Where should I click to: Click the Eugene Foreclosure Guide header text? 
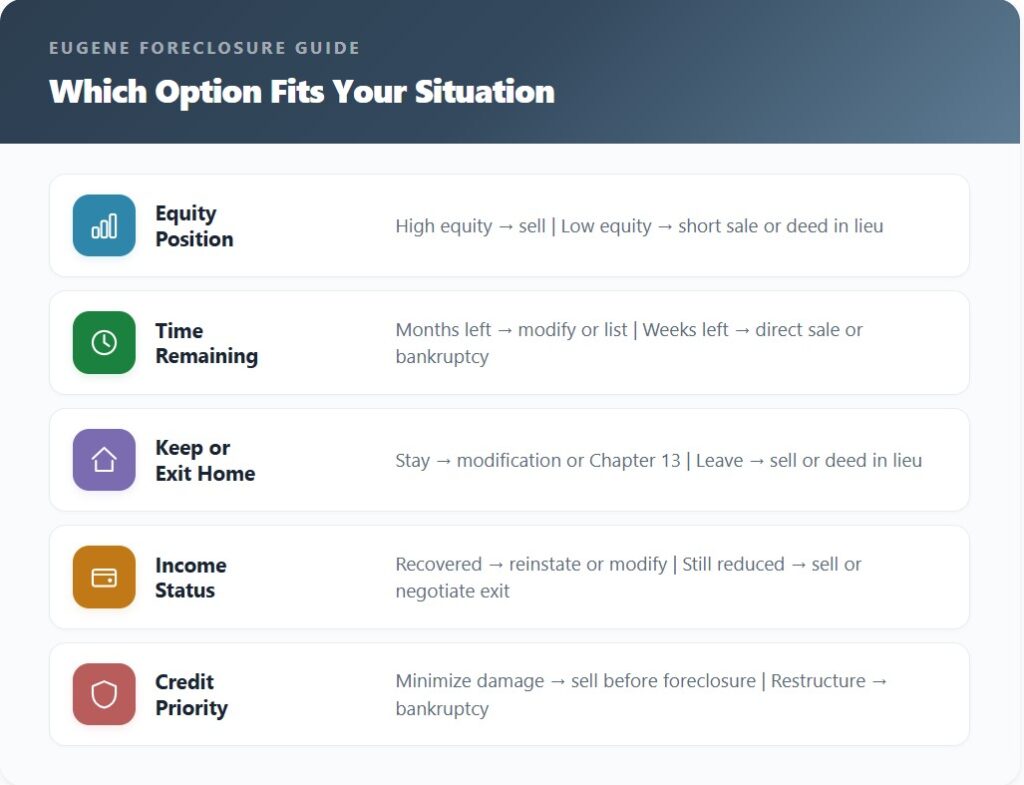click(x=204, y=48)
